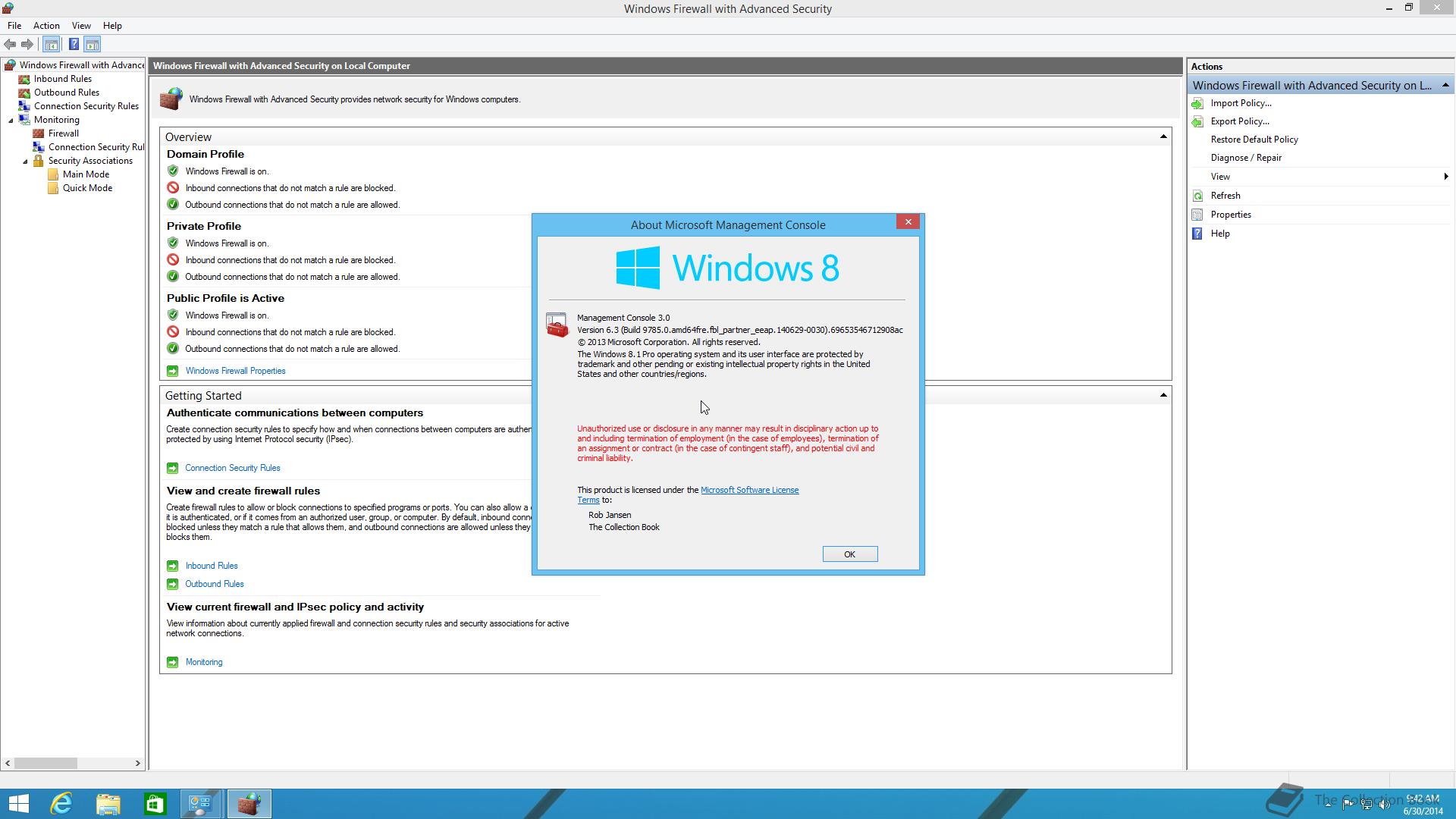Screen dimensions: 1456x819
Task: Click Export Policy action
Action: [x=1240, y=121]
